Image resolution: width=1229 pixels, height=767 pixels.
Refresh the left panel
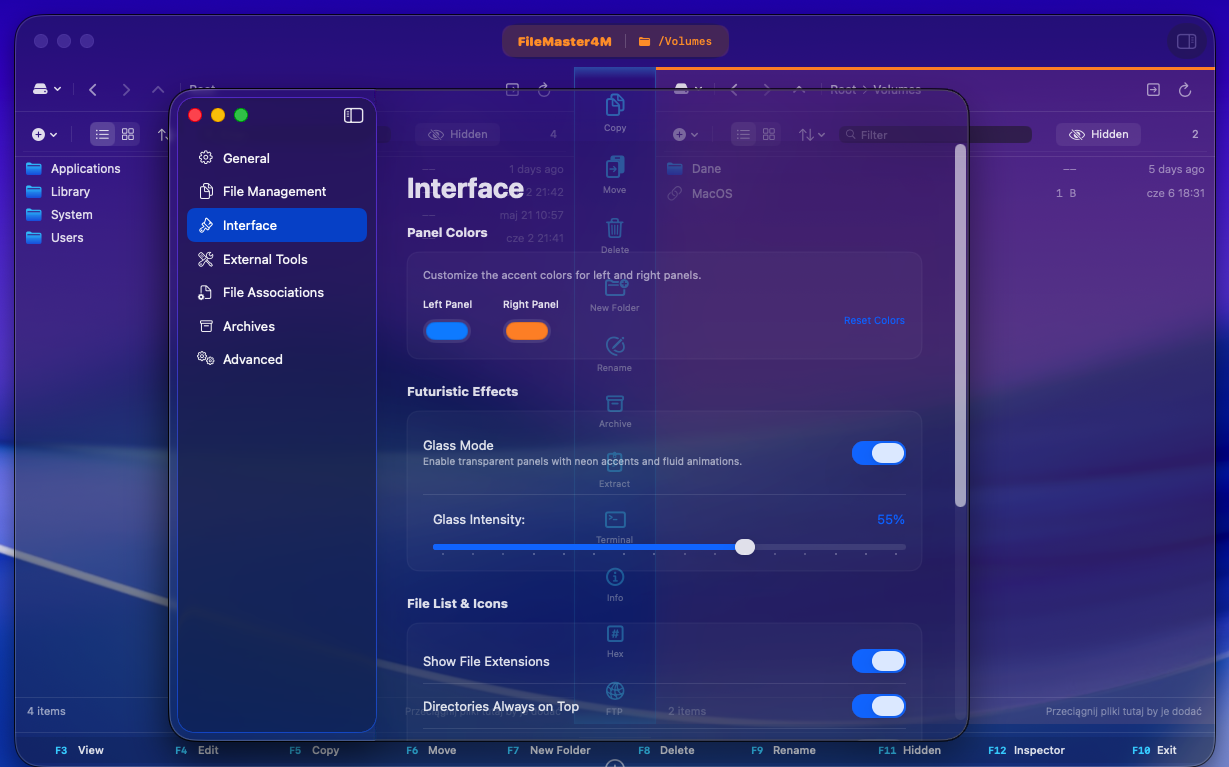(x=544, y=90)
